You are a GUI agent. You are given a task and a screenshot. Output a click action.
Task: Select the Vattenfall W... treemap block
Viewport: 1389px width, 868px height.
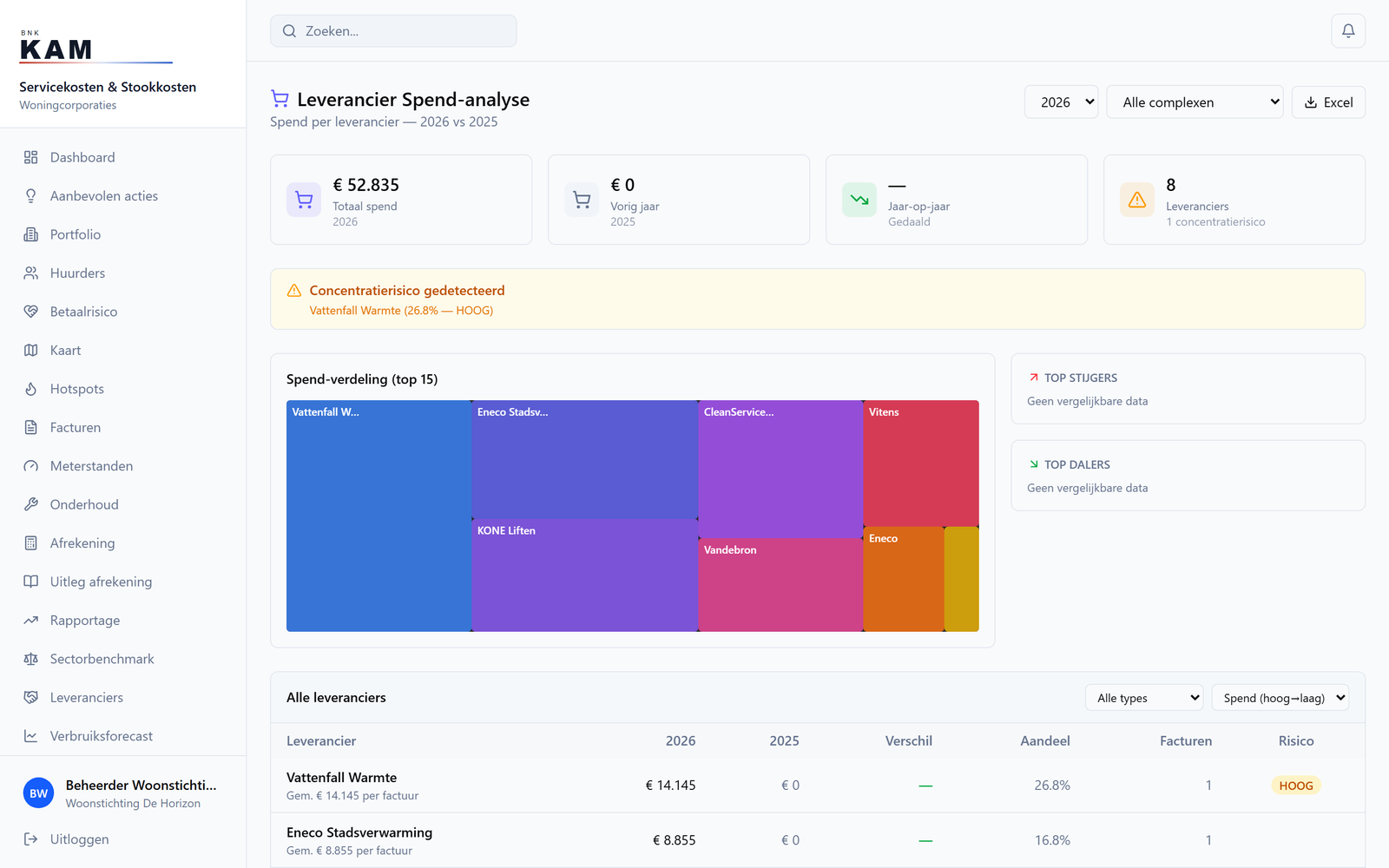(379, 516)
